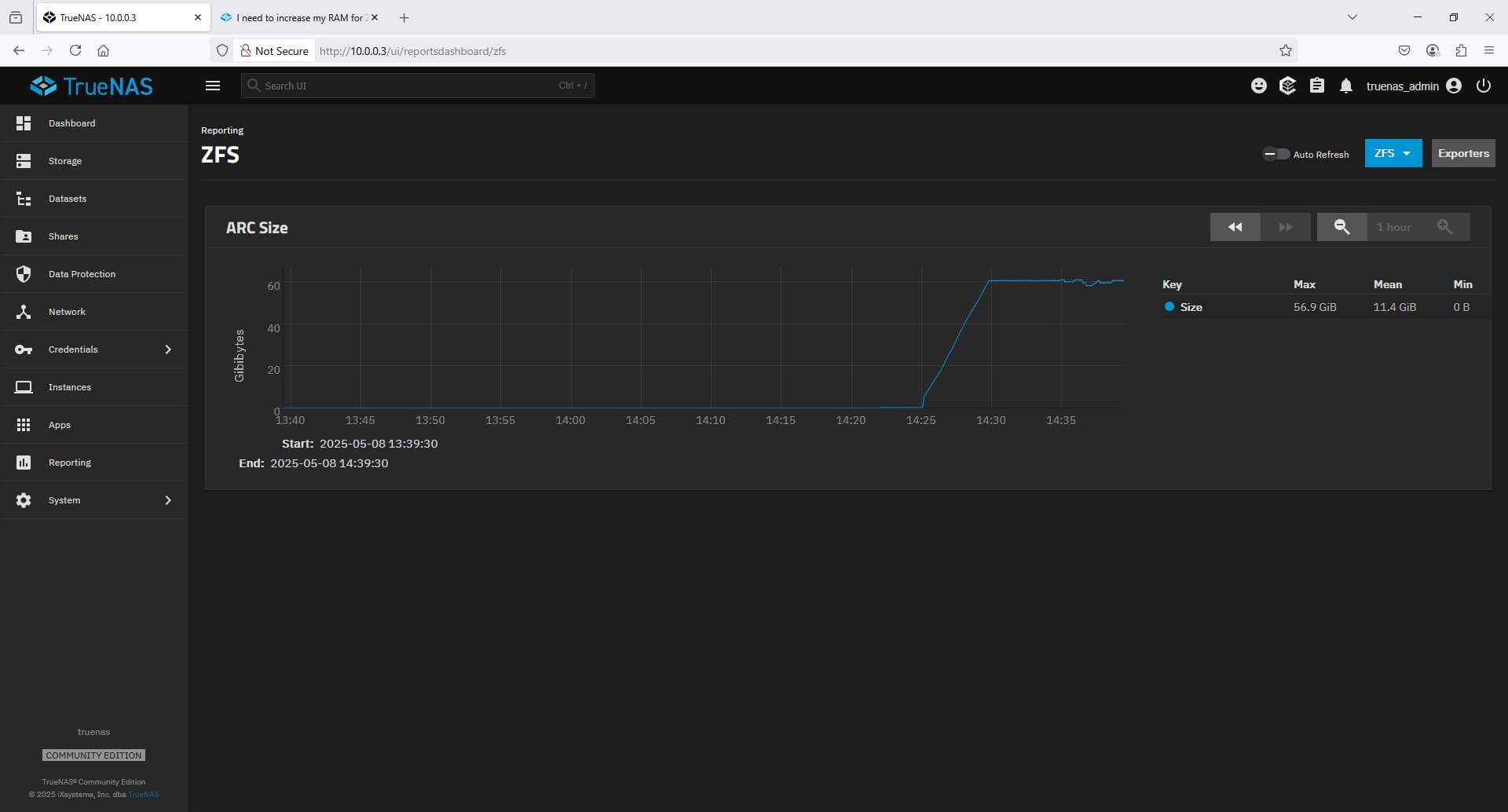Click the Reporting chart icon

click(x=24, y=463)
